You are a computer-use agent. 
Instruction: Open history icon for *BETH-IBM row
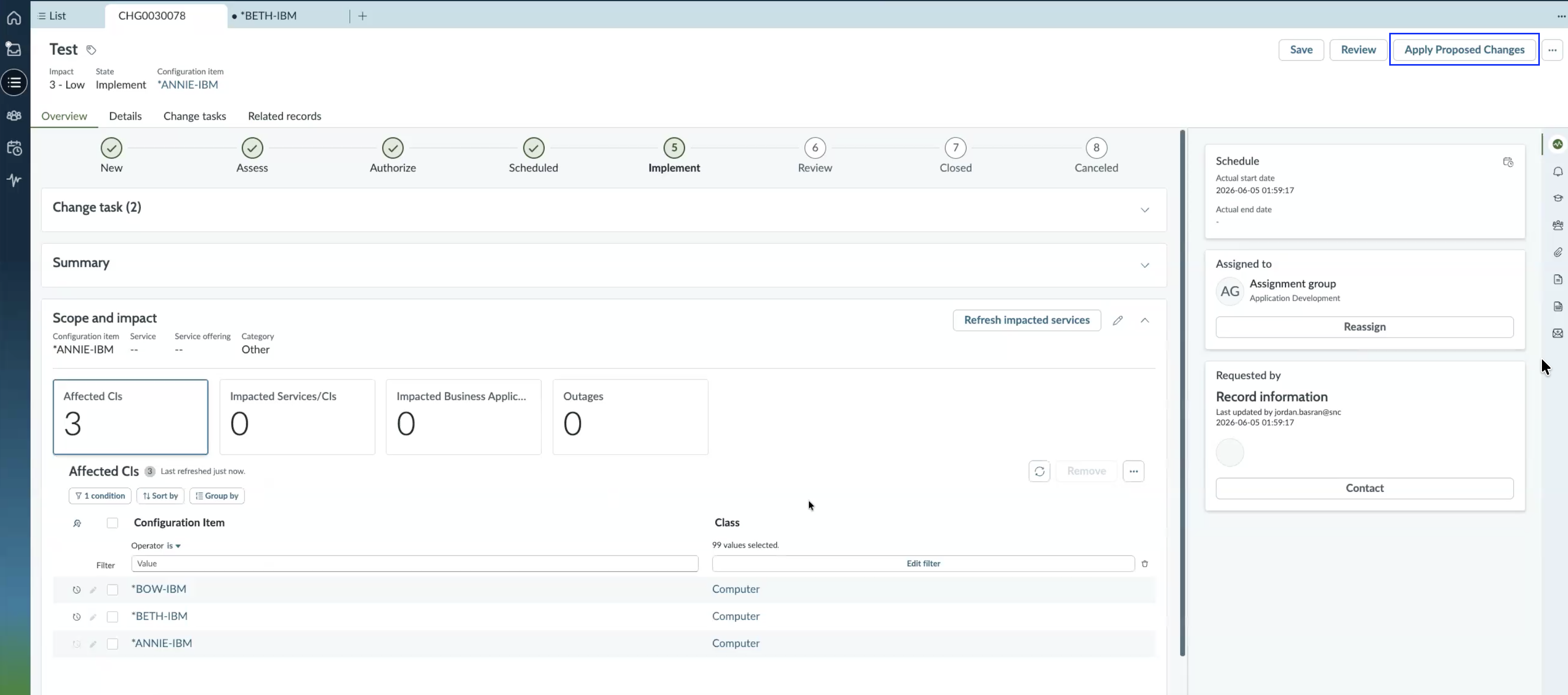tap(76, 616)
